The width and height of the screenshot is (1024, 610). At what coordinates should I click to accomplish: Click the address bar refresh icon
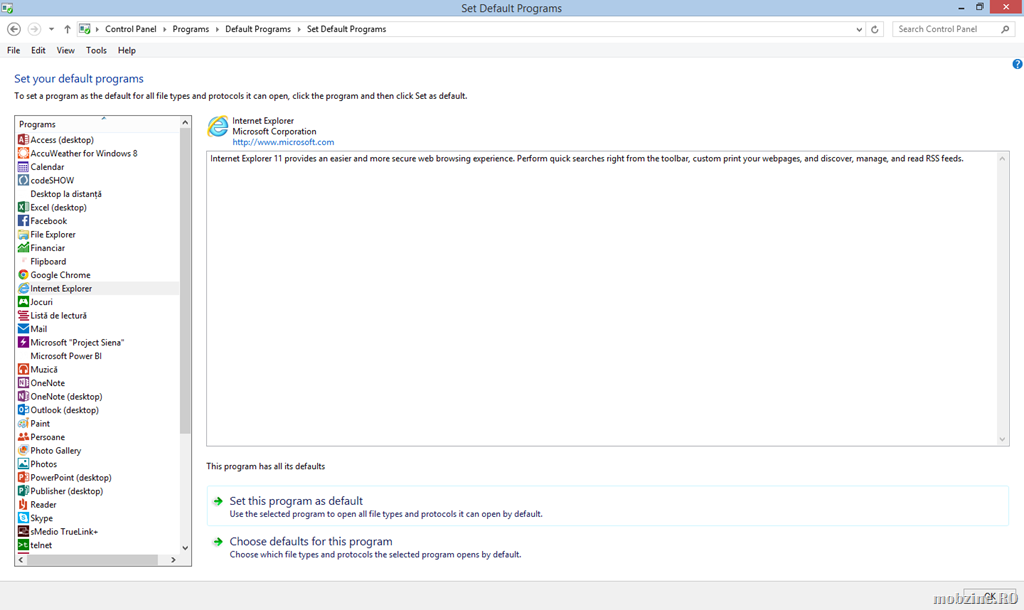(x=876, y=29)
